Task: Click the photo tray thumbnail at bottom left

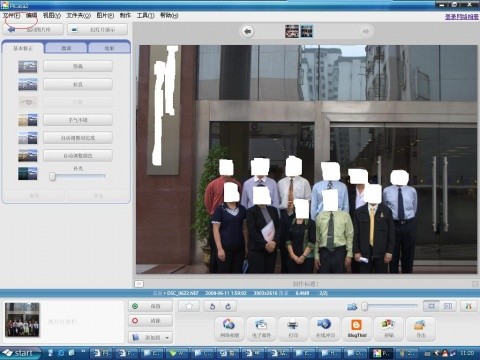Action: click(22, 320)
